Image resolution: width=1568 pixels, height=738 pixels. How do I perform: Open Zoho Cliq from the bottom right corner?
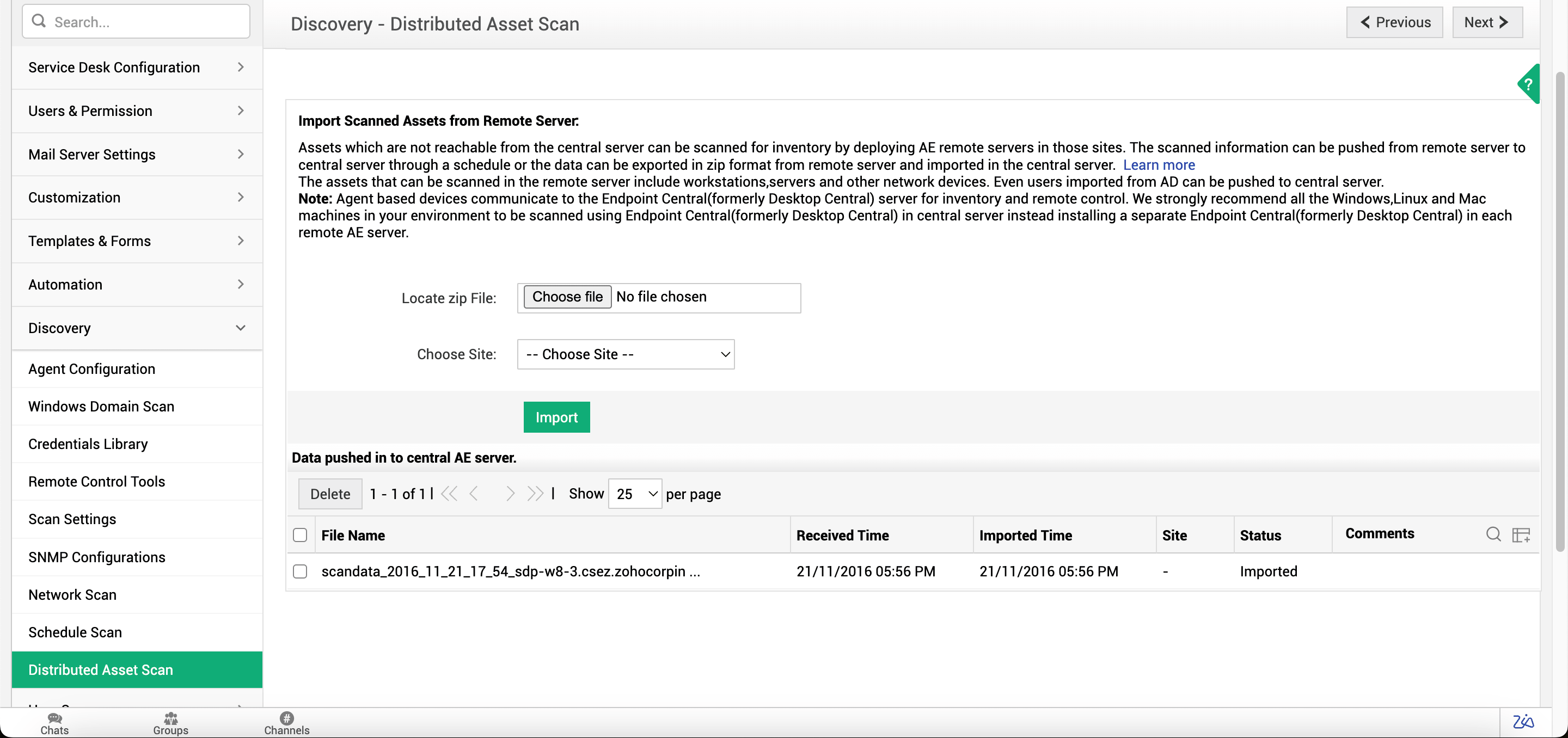click(1524, 722)
